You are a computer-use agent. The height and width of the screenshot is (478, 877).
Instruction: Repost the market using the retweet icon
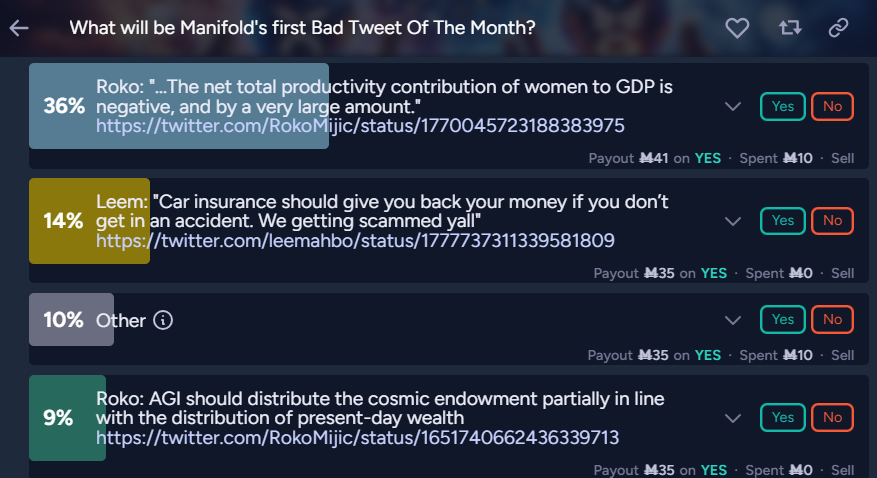[x=790, y=27]
